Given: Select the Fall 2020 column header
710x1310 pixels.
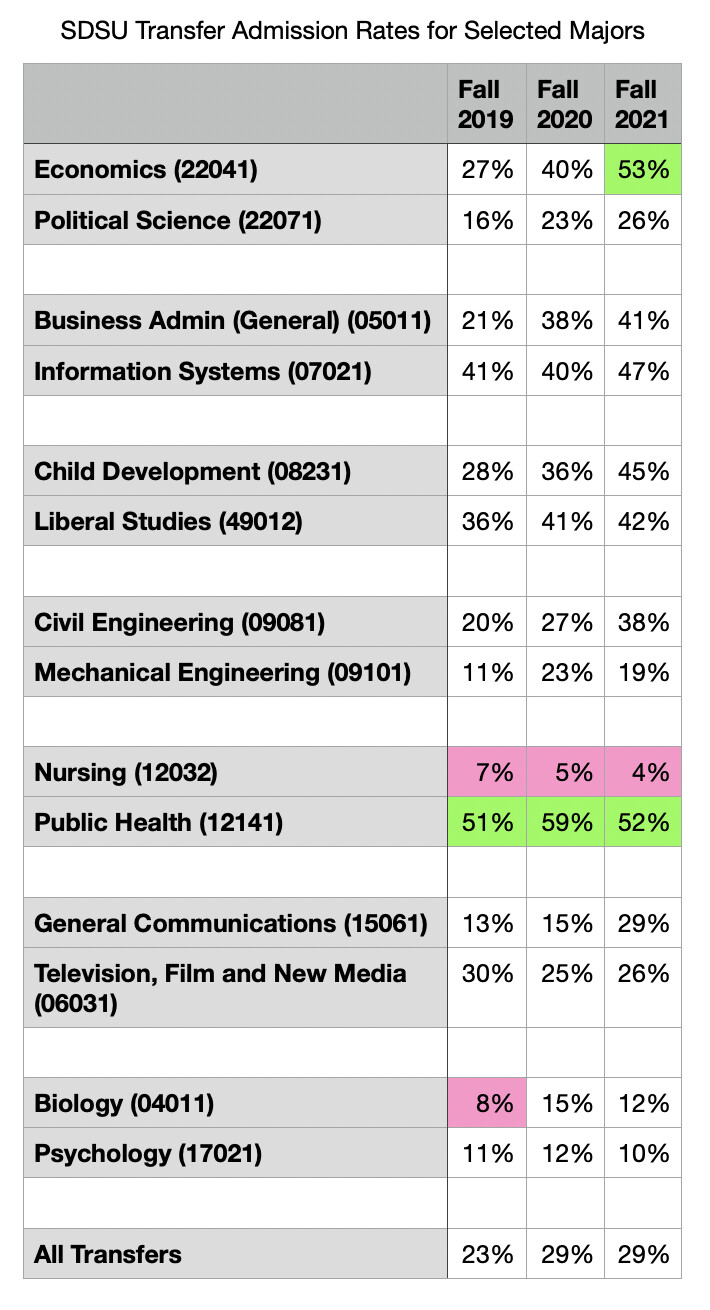Looking at the screenshot, I should (565, 105).
